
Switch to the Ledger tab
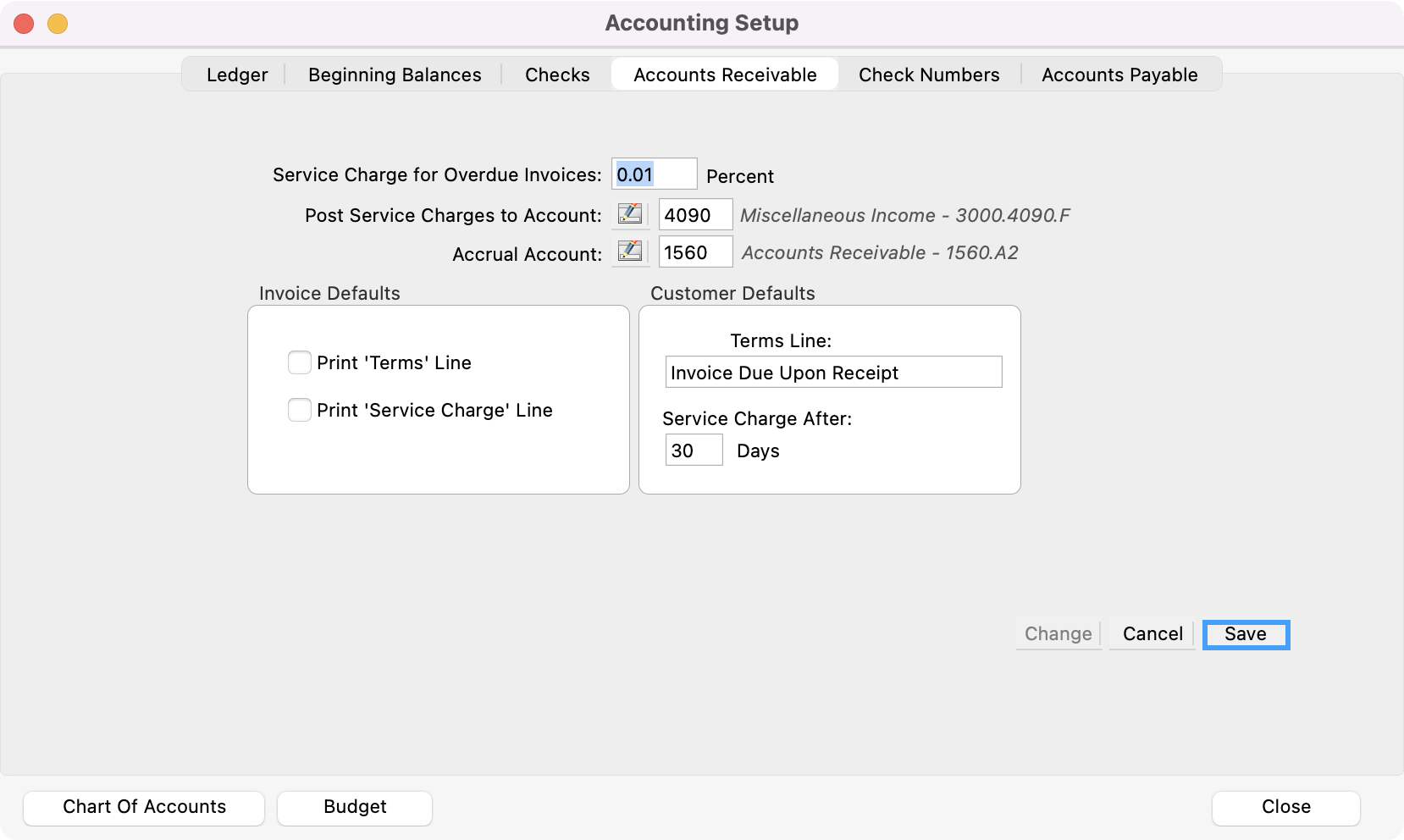coord(237,75)
